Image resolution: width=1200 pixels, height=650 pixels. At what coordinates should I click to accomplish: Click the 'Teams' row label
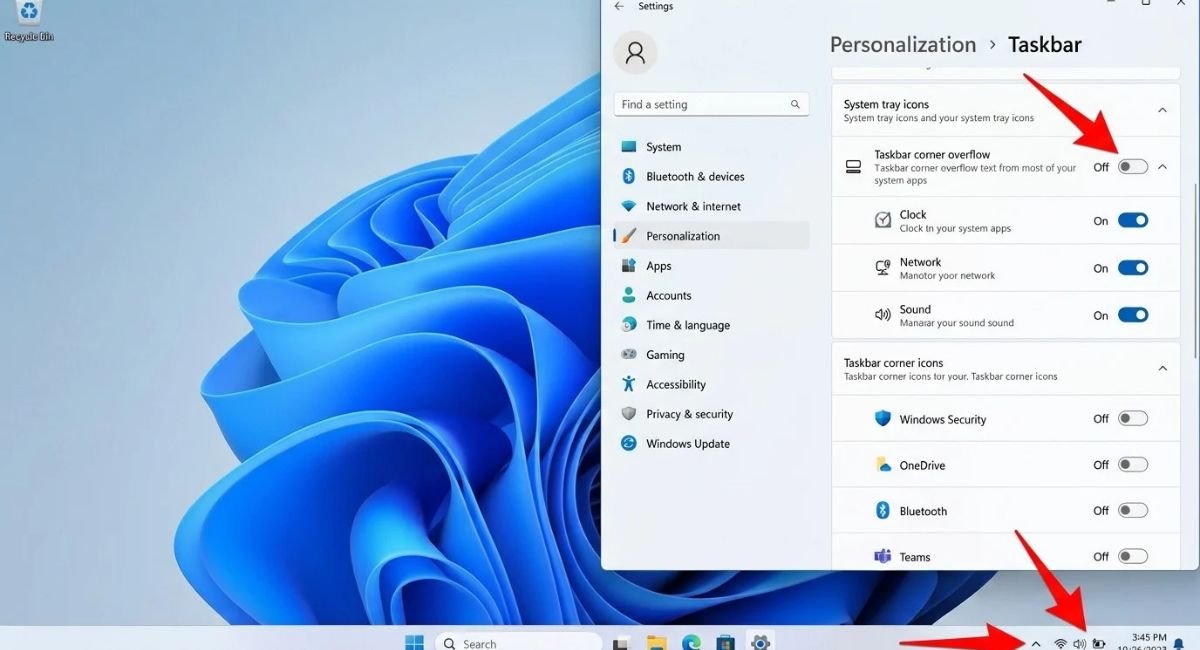(915, 558)
